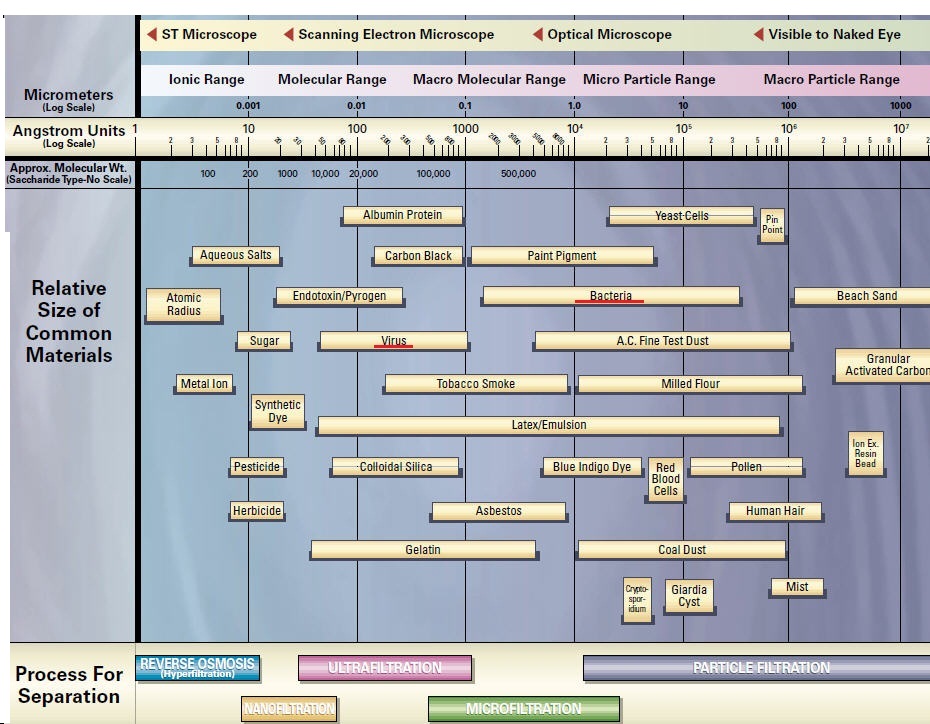Select the 'ST Microscope' label
The height and width of the screenshot is (724, 930).
pos(209,34)
